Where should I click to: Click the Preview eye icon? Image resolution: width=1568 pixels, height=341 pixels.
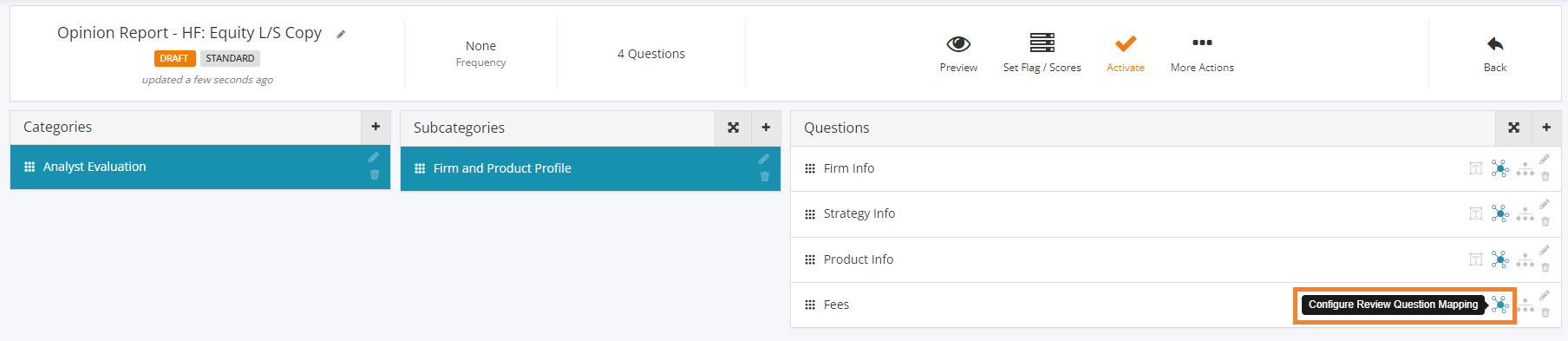pyautogui.click(x=958, y=43)
